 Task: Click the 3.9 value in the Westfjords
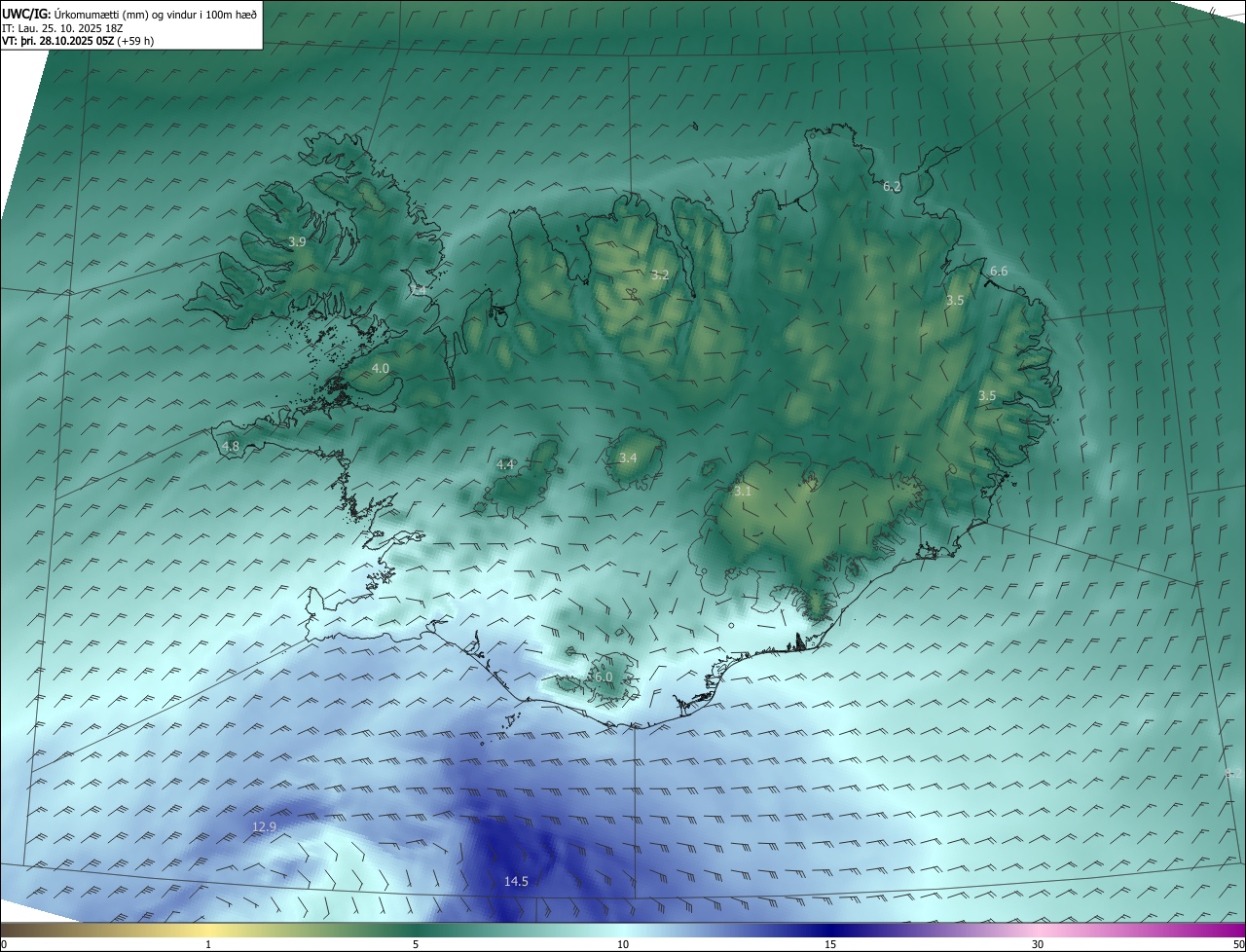point(297,241)
